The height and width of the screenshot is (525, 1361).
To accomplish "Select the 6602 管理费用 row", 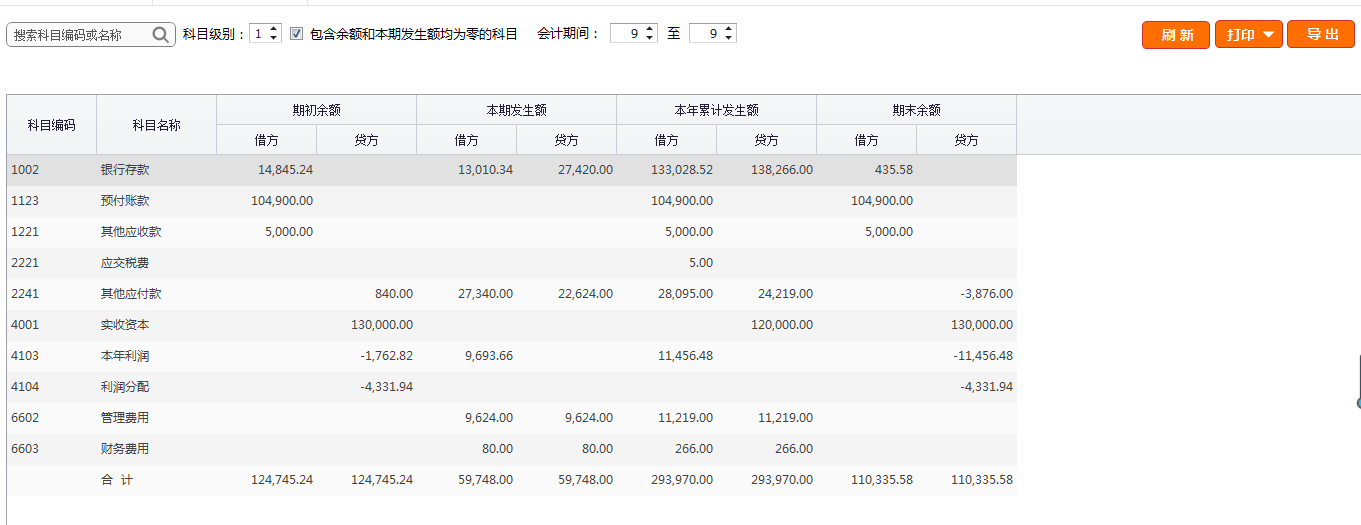I will 125,418.
